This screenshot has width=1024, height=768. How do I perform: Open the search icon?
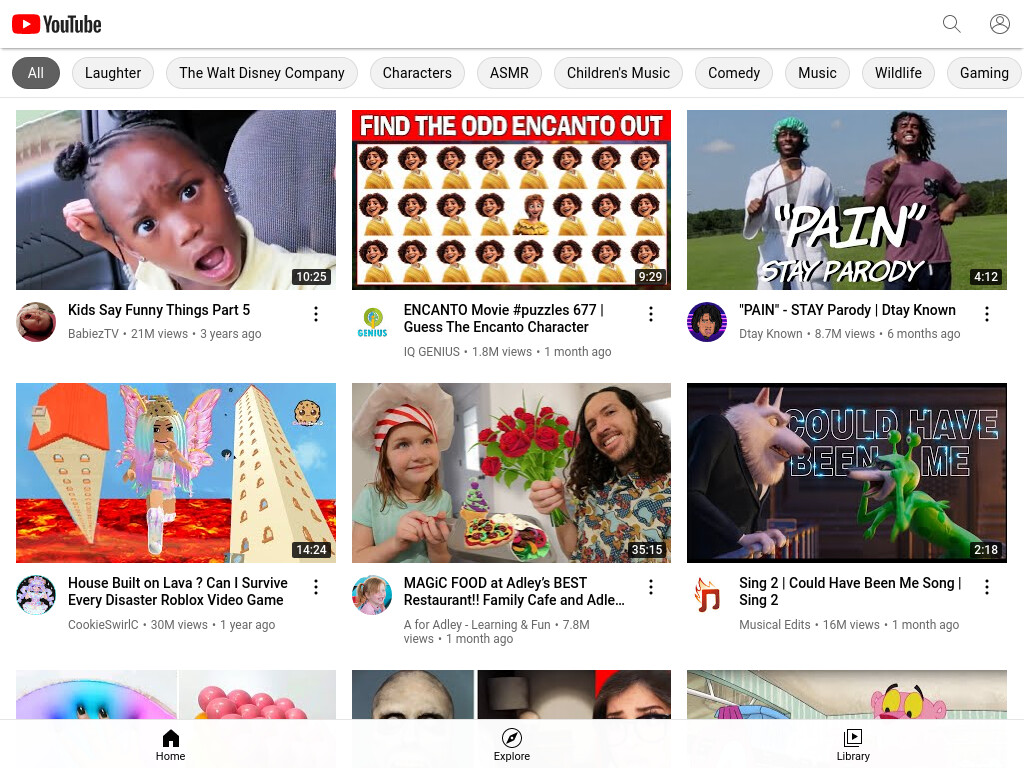(x=952, y=24)
